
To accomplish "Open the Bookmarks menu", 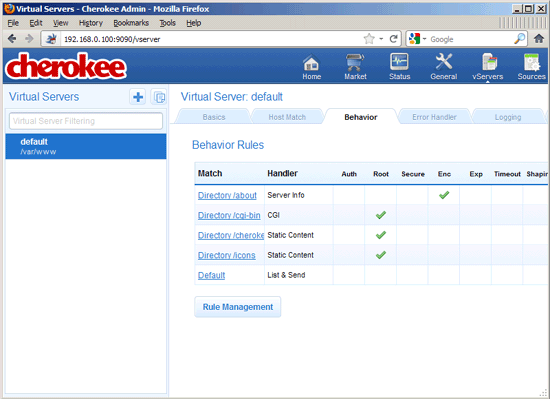I will (131, 23).
